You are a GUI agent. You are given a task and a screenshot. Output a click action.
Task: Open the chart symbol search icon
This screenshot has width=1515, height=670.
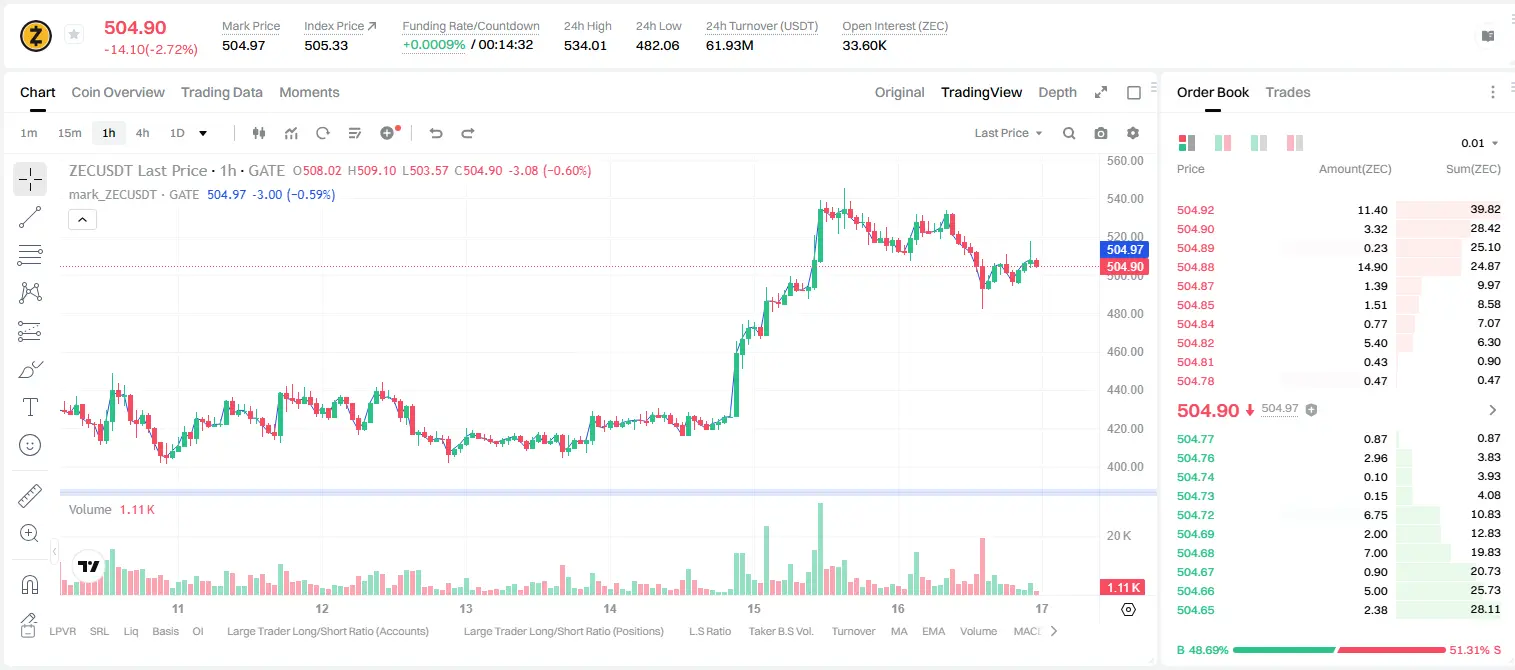coord(1069,133)
